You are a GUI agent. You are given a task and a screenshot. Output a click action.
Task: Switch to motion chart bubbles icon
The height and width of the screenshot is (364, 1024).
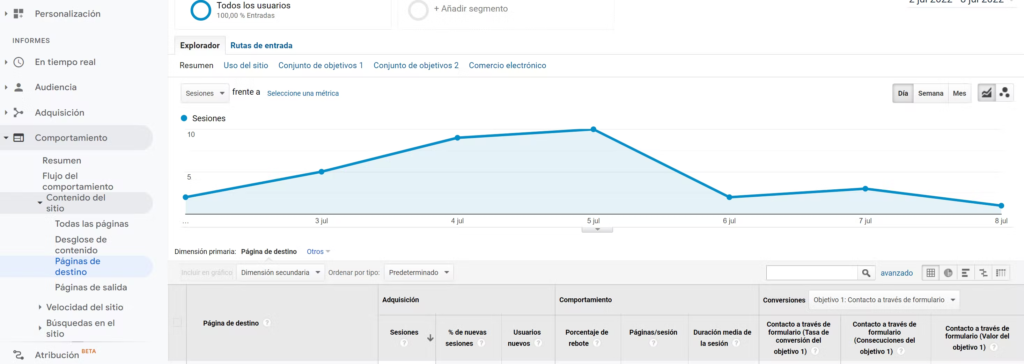[x=1004, y=93]
